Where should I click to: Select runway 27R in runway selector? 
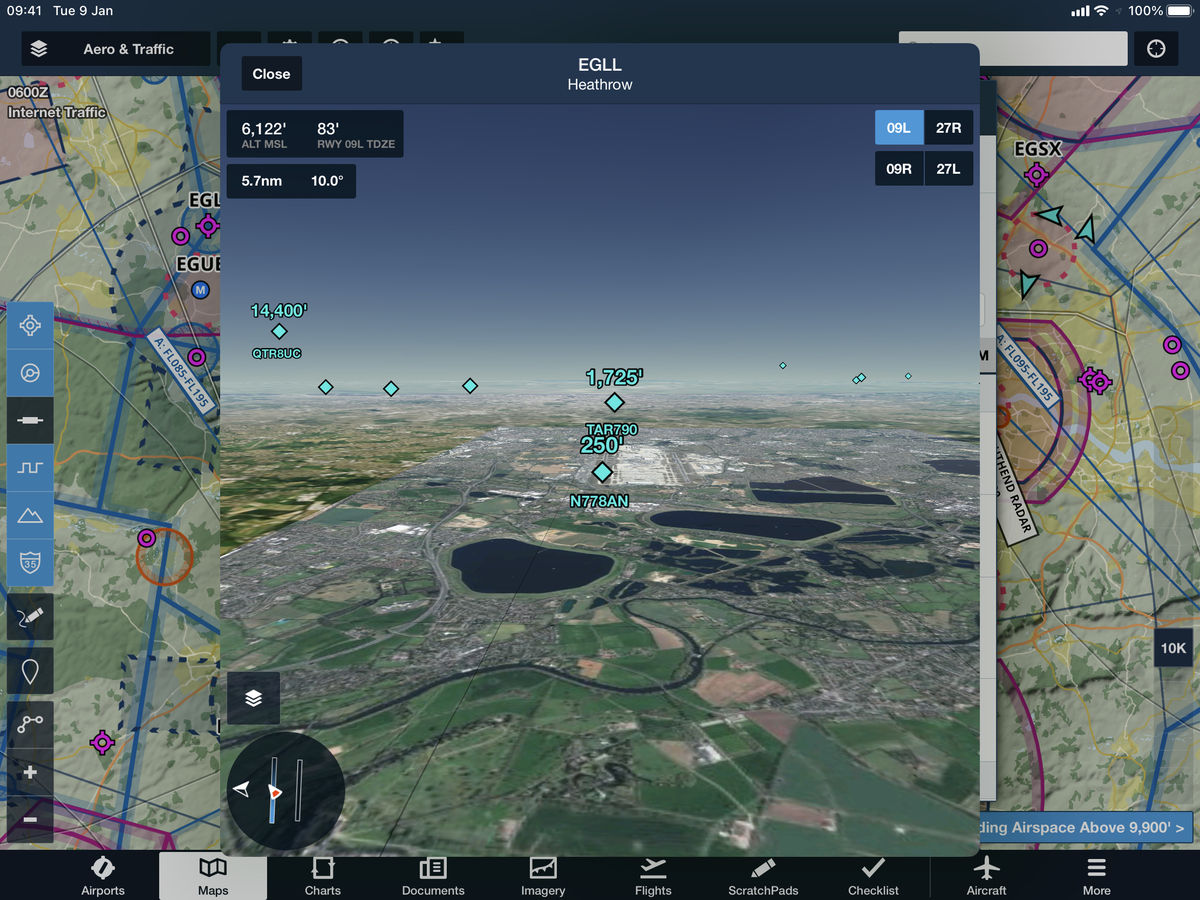point(948,128)
